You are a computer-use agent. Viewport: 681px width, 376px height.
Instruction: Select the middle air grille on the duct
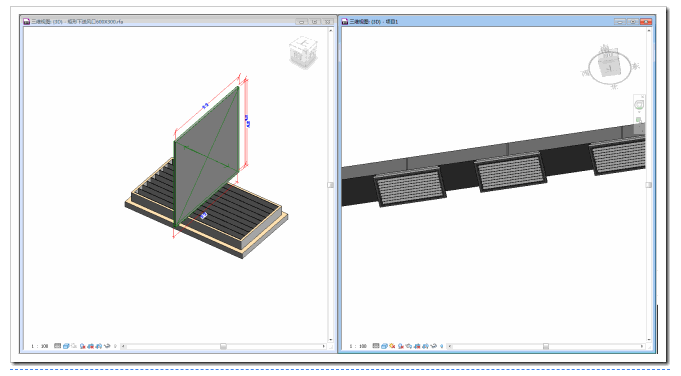tap(510, 172)
